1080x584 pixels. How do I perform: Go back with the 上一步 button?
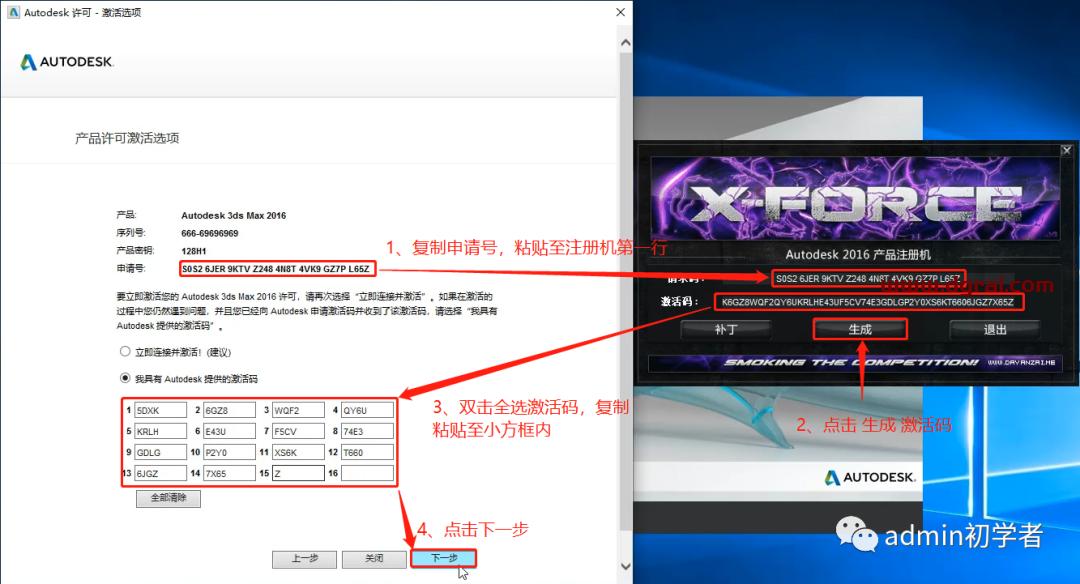[x=304, y=559]
